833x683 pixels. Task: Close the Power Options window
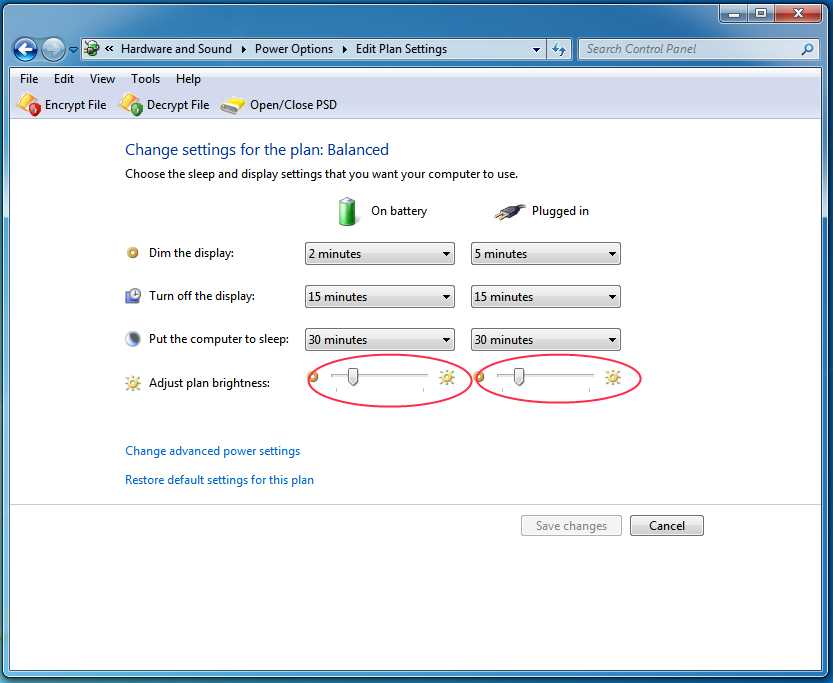click(x=798, y=13)
